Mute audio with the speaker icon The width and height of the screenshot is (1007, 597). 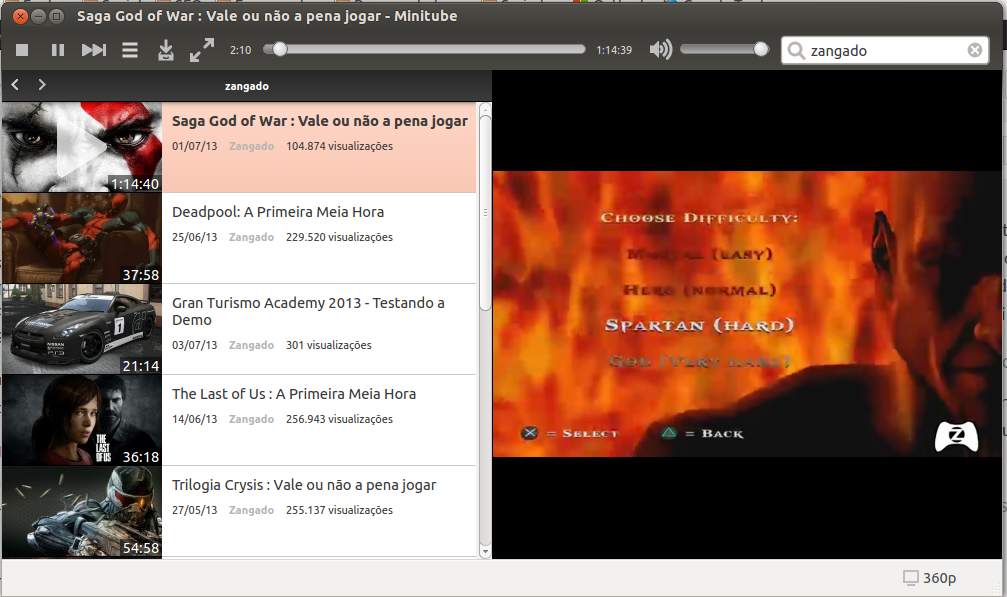point(660,49)
